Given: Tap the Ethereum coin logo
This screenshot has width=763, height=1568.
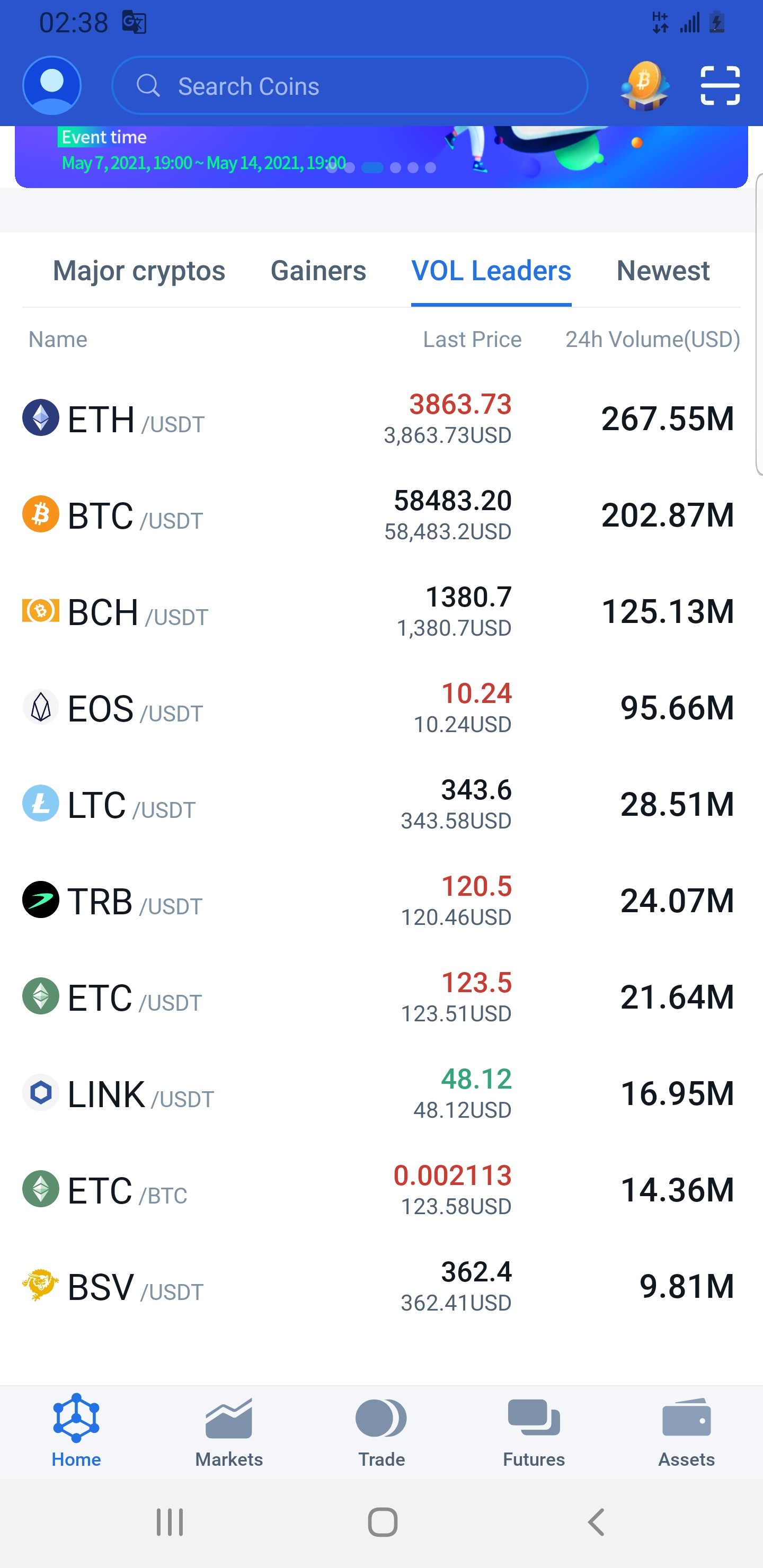Looking at the screenshot, I should 41,417.
